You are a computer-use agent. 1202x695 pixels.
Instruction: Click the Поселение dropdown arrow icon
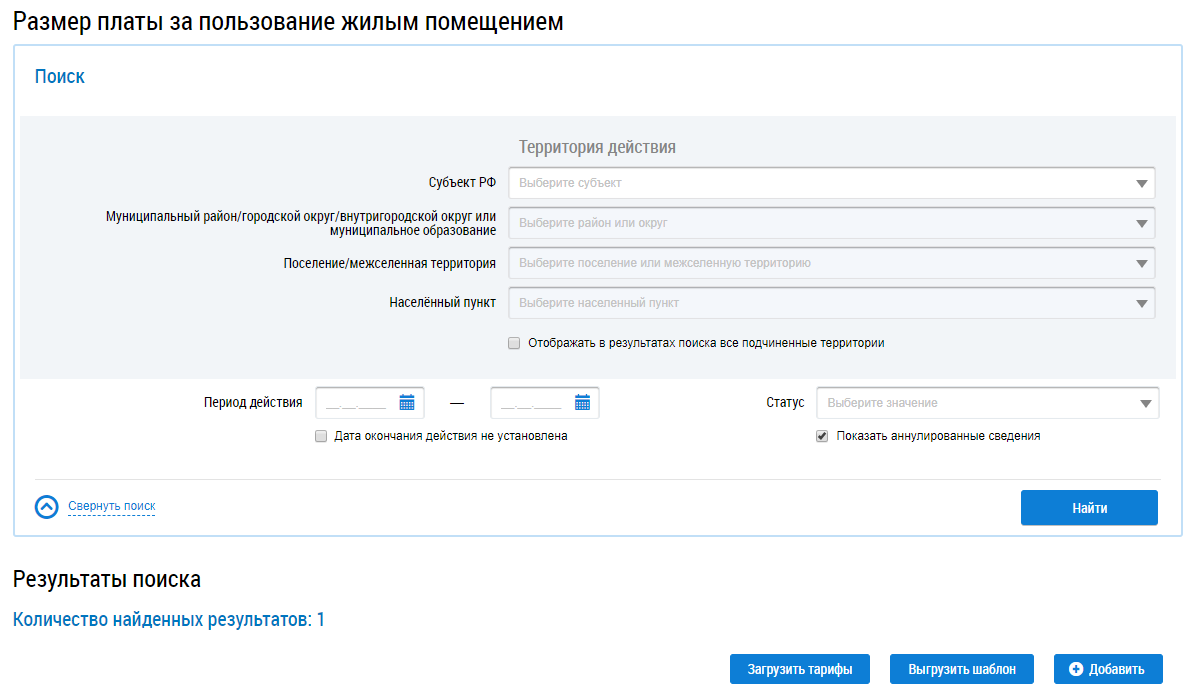pyautogui.click(x=1141, y=264)
